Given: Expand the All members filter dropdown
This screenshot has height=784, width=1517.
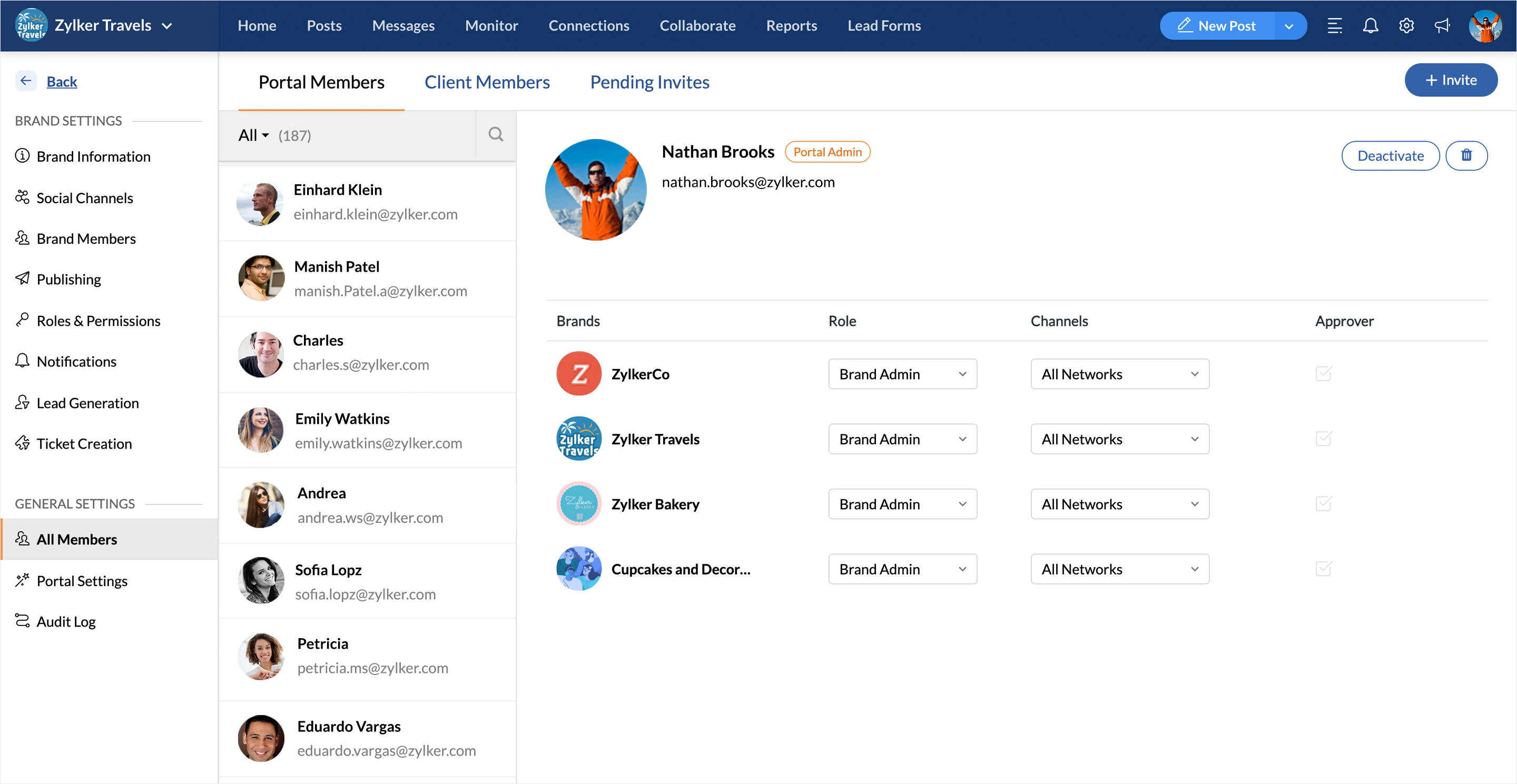Looking at the screenshot, I should point(253,135).
